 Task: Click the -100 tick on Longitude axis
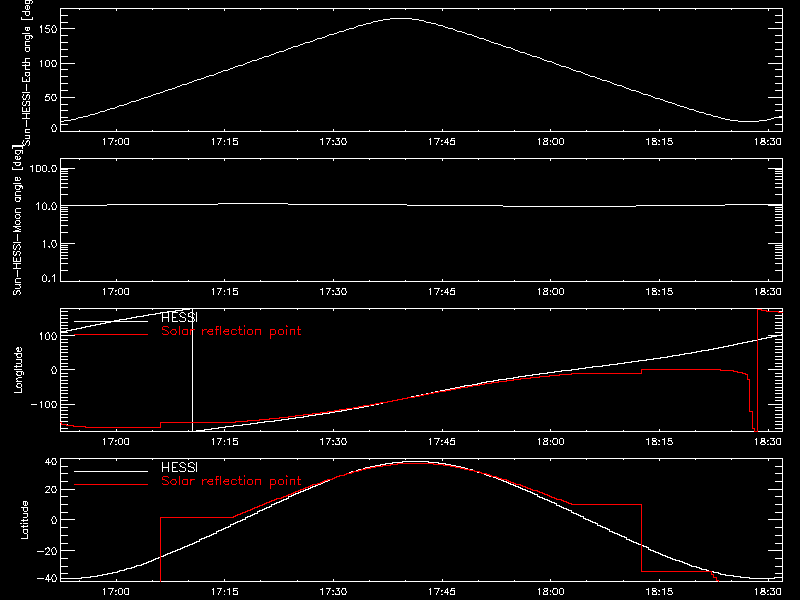(x=44, y=404)
